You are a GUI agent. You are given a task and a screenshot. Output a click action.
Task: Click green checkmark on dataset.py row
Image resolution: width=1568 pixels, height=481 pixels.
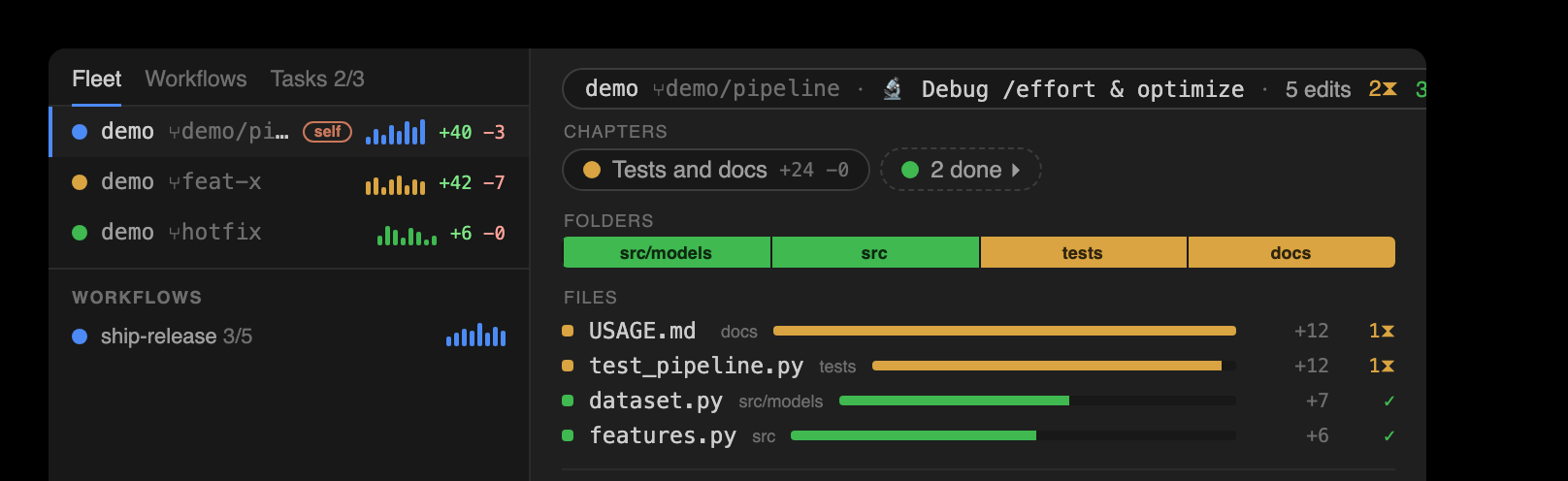pos(1389,401)
